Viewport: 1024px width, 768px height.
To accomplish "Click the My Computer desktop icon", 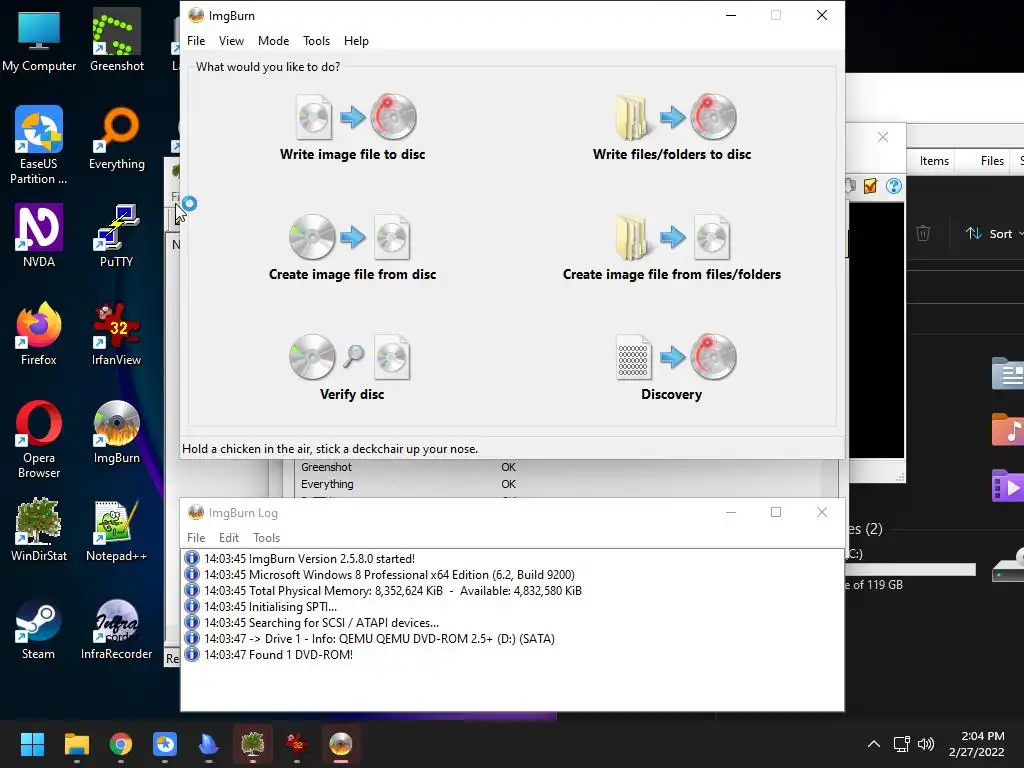I will 39,40.
